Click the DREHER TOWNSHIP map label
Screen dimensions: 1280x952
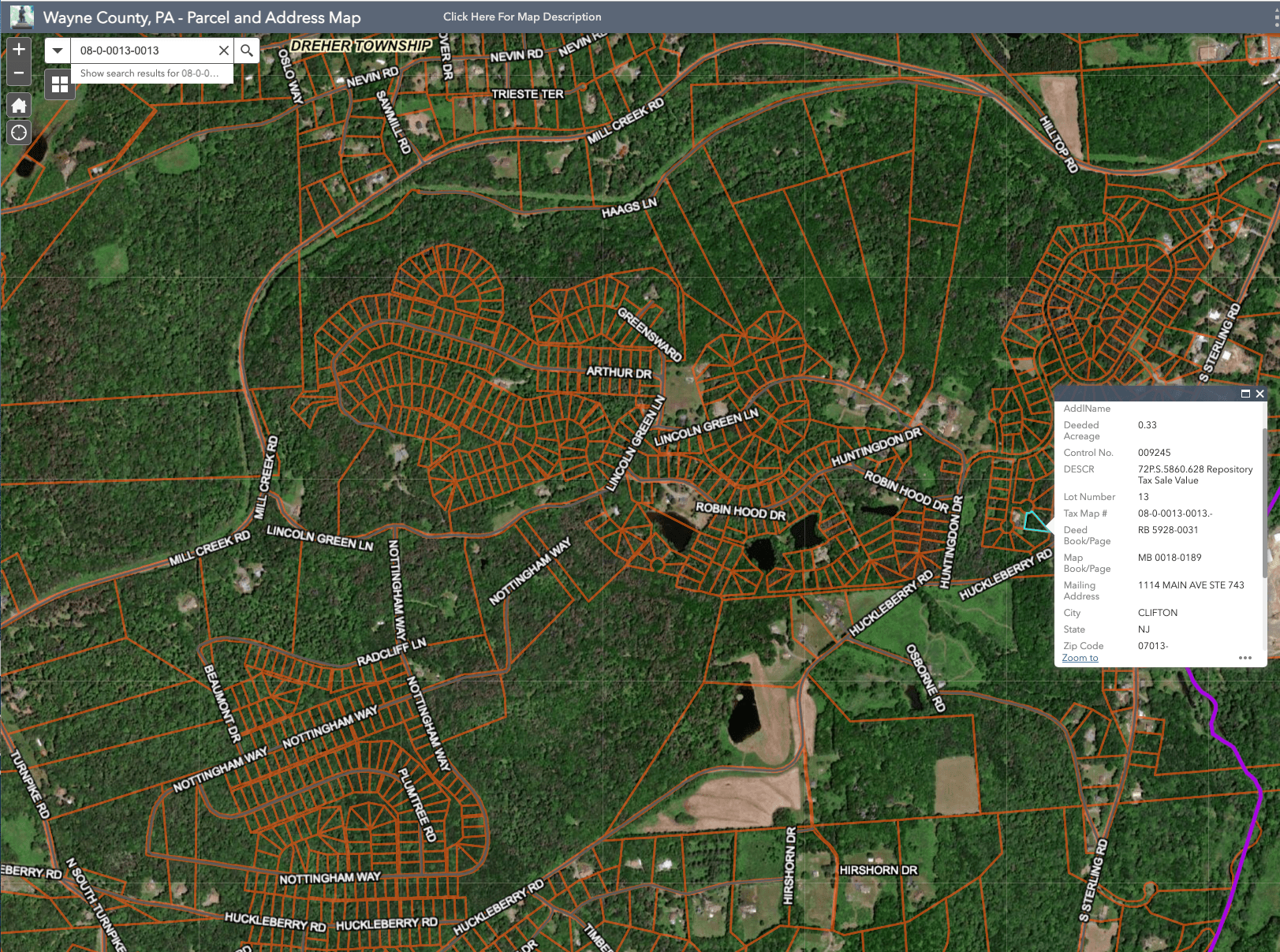(361, 47)
